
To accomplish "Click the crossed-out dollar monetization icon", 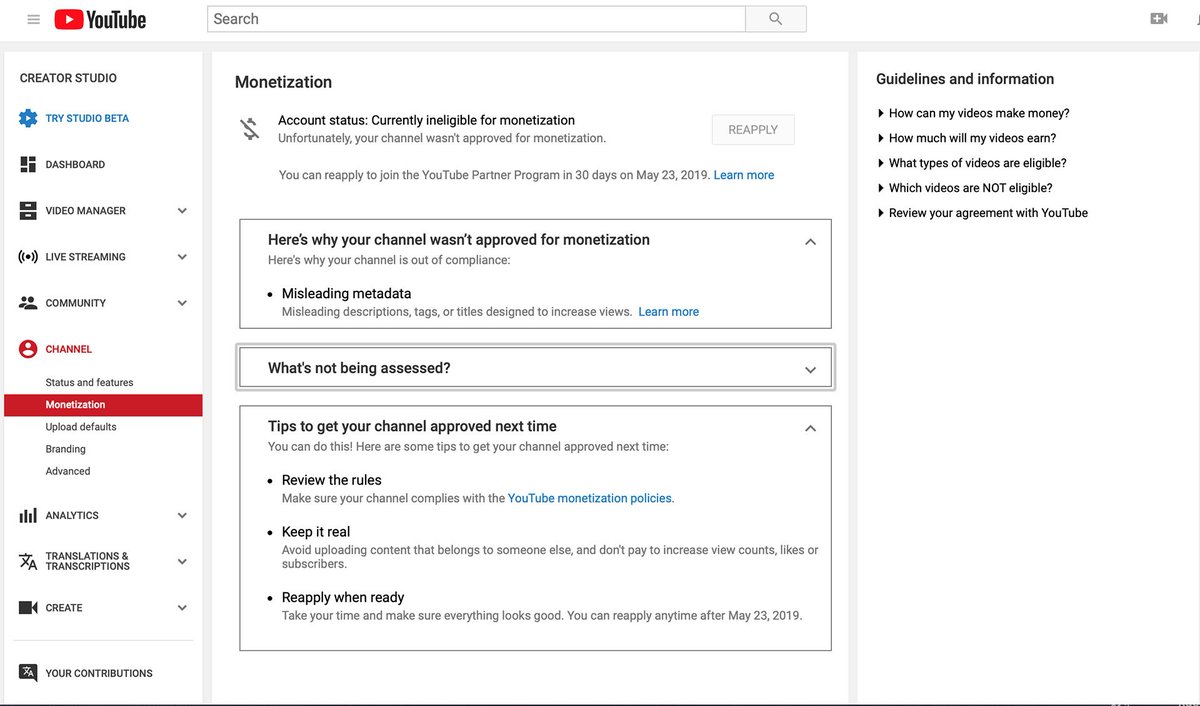I will pos(249,128).
